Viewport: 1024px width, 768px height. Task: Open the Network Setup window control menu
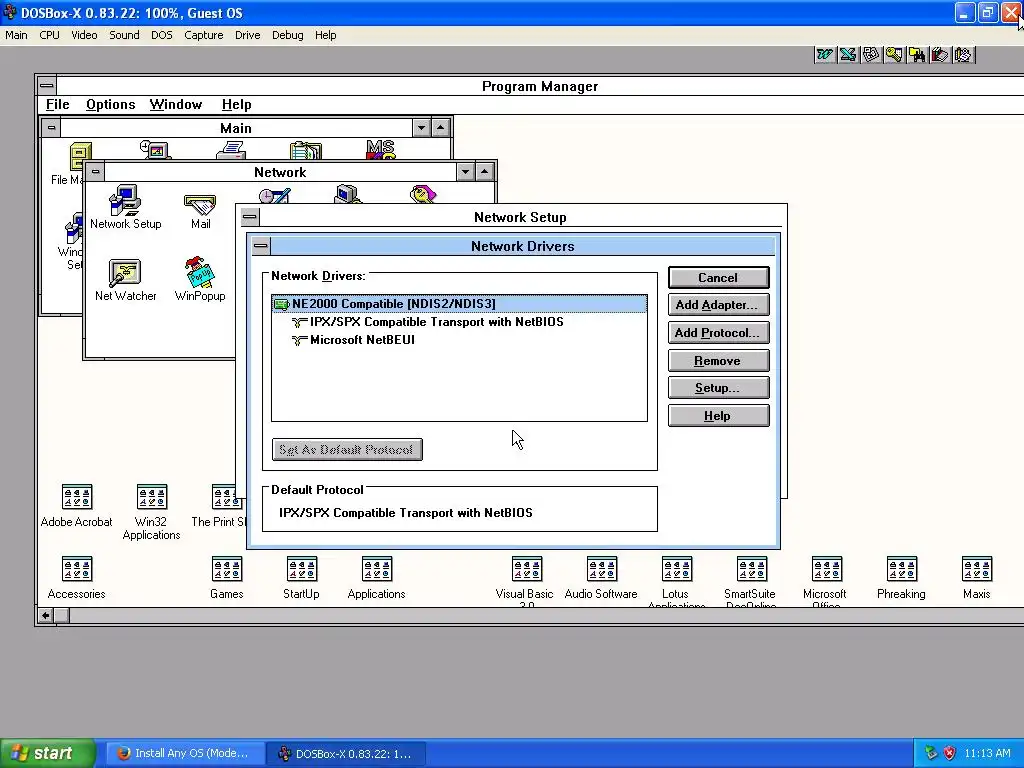click(x=249, y=217)
